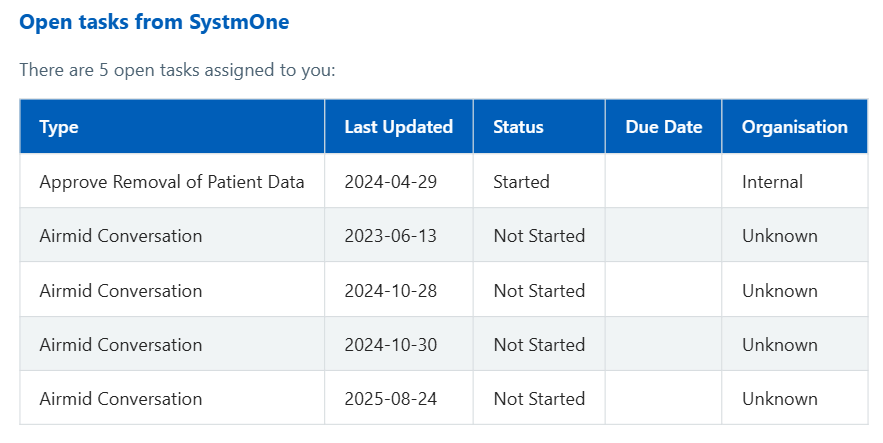
Task: Click the 'Open tasks from SystmOne' heading
Action: [x=154, y=21]
